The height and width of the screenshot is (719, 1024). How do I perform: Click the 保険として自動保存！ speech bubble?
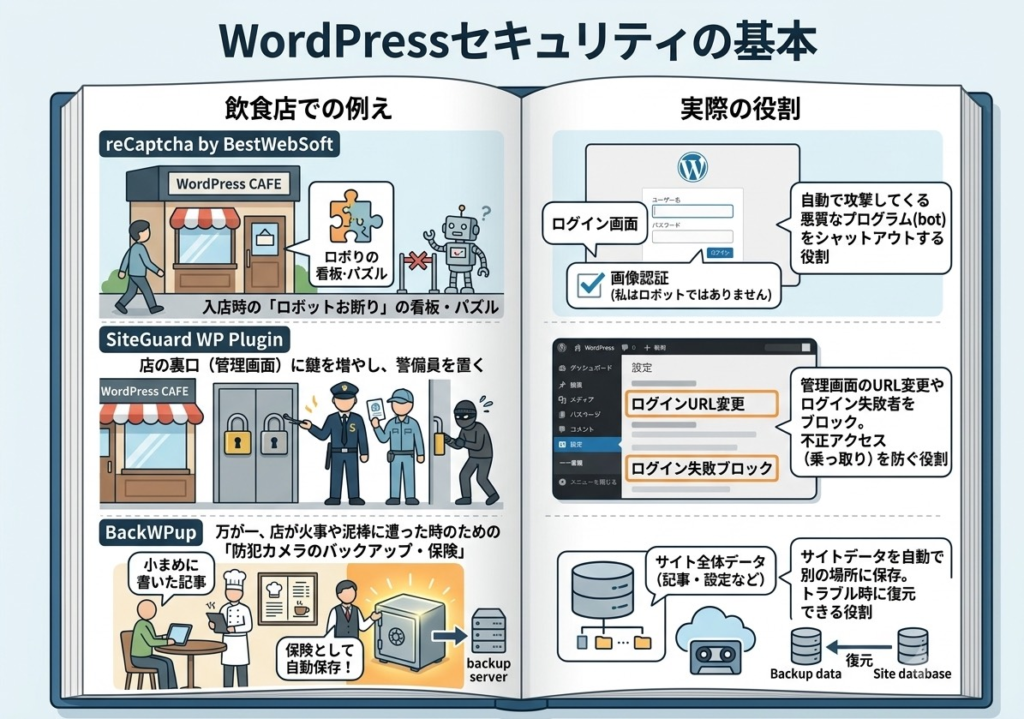coord(319,658)
